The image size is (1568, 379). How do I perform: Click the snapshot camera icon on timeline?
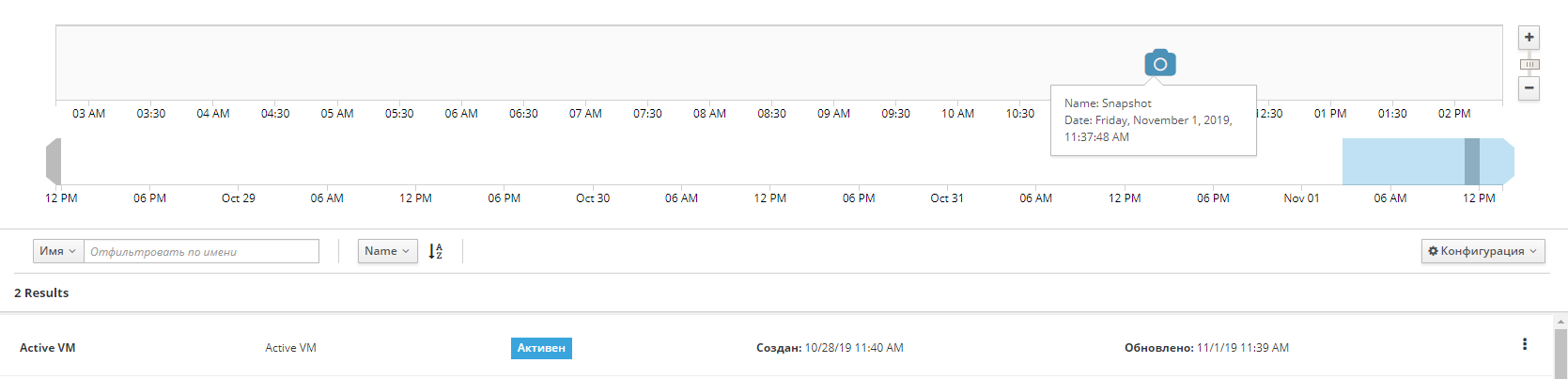1160,63
